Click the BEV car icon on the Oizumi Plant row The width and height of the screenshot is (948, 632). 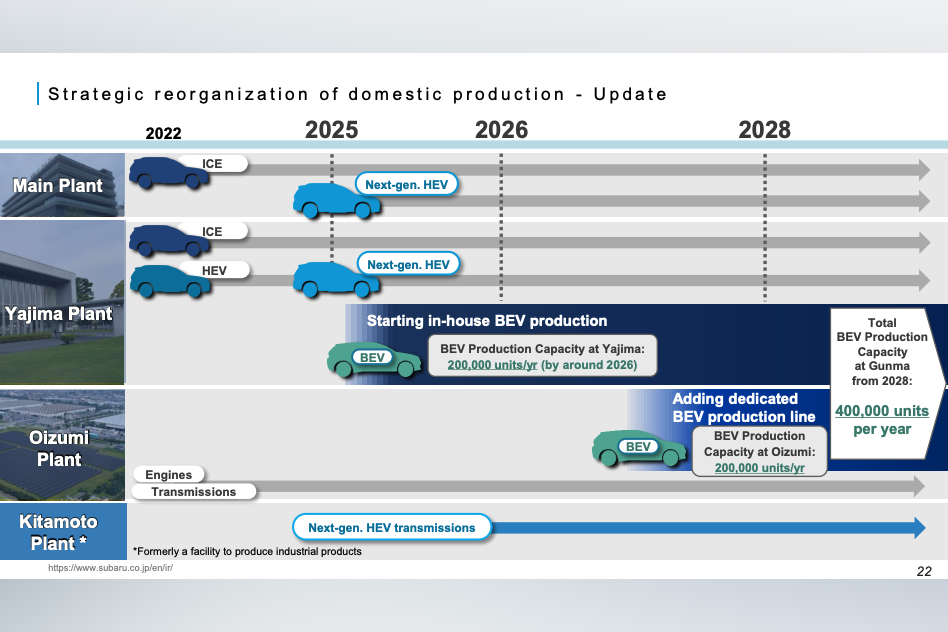tap(637, 448)
